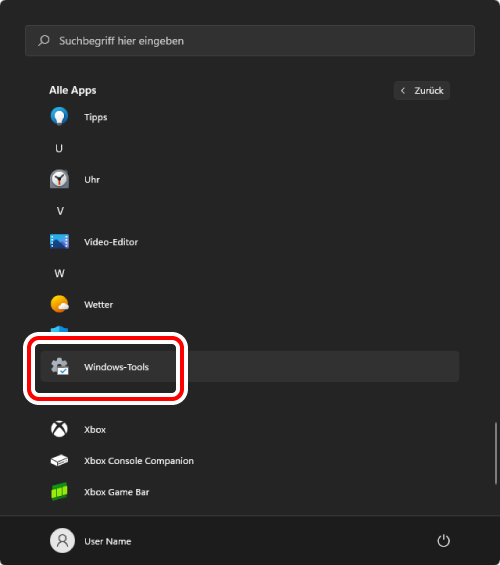Open the Tipps lightbulb icon
Image resolution: width=500 pixels, height=565 pixels.
tap(59, 117)
